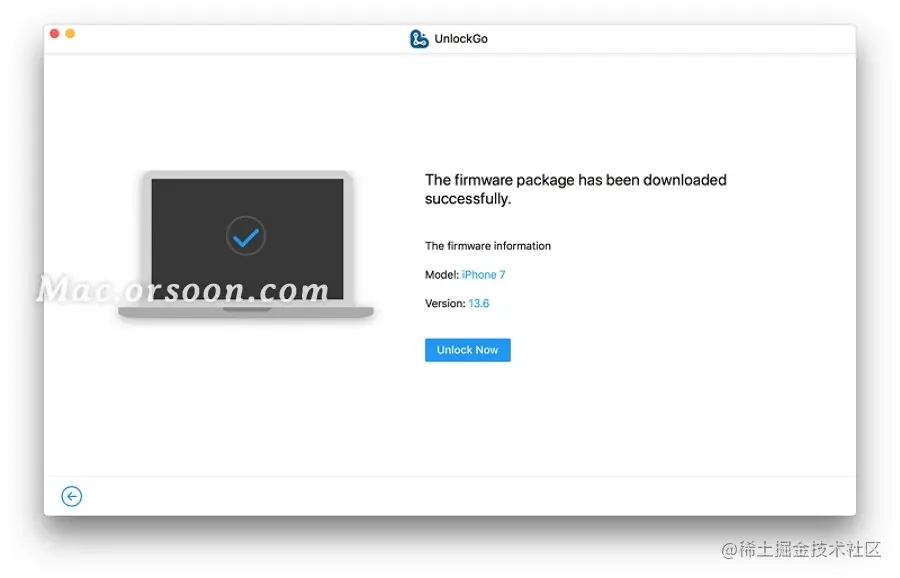The width and height of the screenshot is (900, 578).
Task: Start unlocking with the Unlock Now button
Action: pyautogui.click(x=468, y=350)
